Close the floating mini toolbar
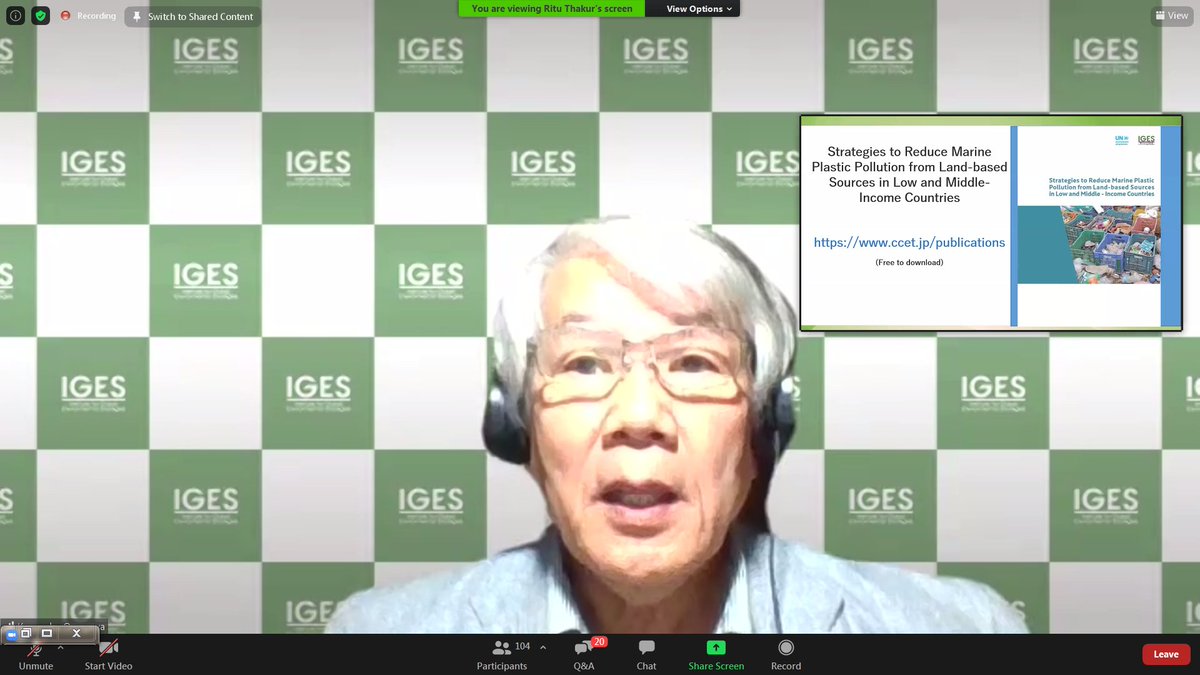The width and height of the screenshot is (1200, 675). click(76, 634)
